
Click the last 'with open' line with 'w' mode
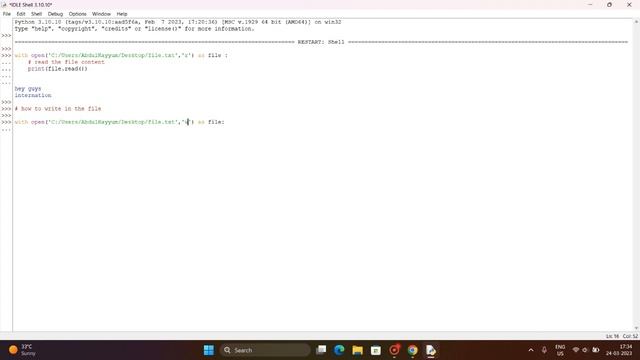point(119,122)
